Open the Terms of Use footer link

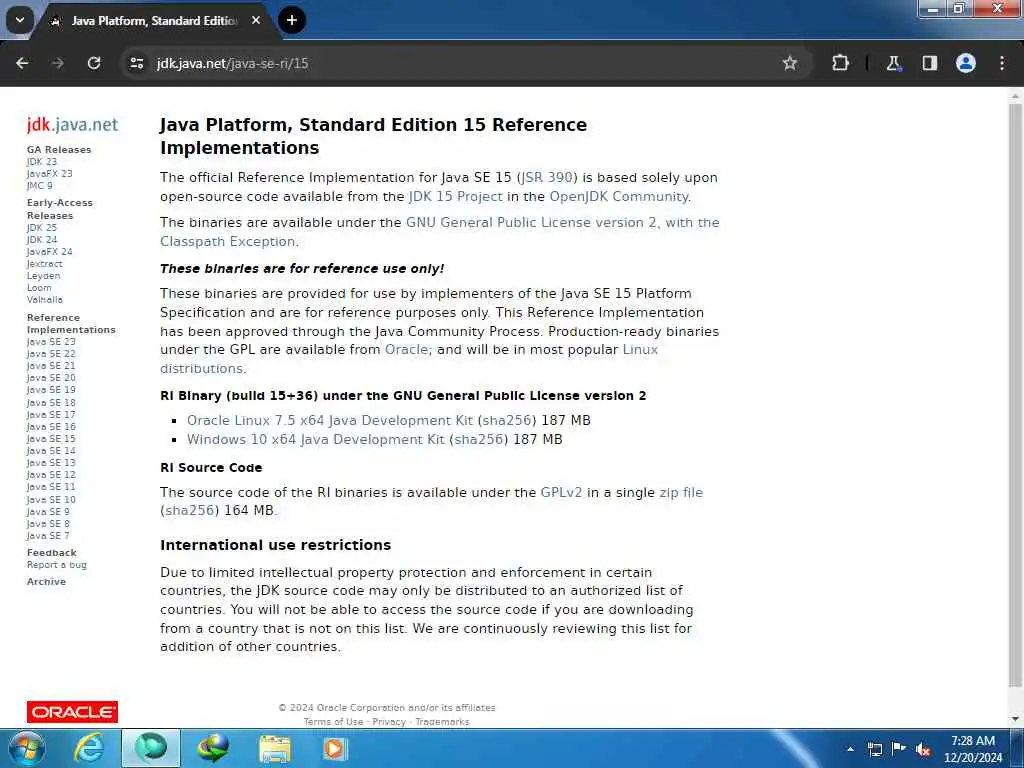click(x=333, y=722)
